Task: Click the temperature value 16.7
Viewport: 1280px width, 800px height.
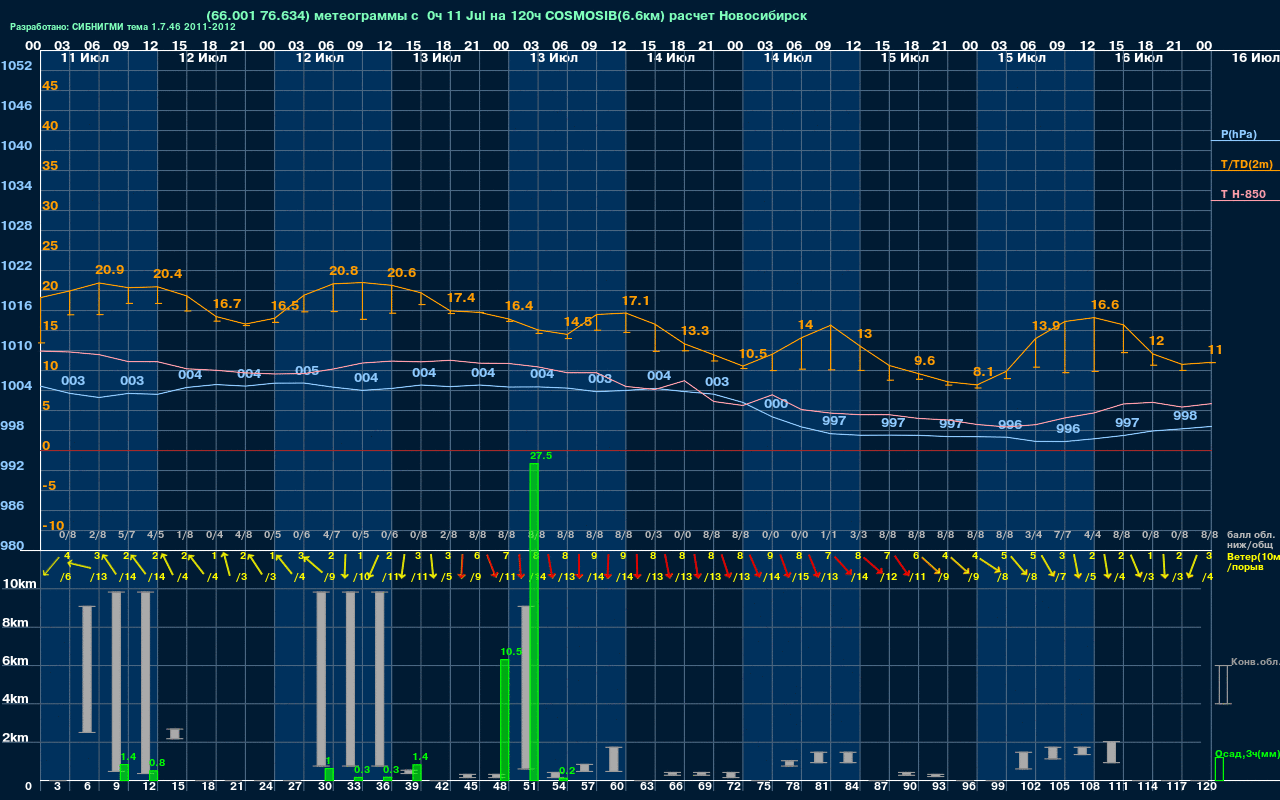Action: coord(227,303)
